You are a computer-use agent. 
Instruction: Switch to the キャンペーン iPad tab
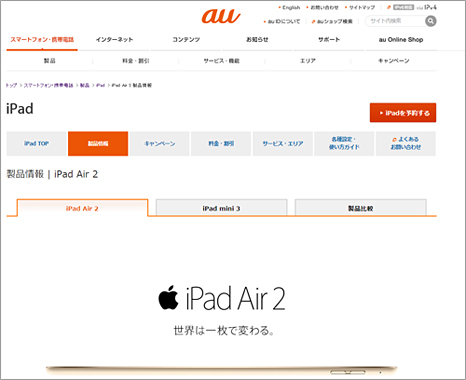(160, 144)
